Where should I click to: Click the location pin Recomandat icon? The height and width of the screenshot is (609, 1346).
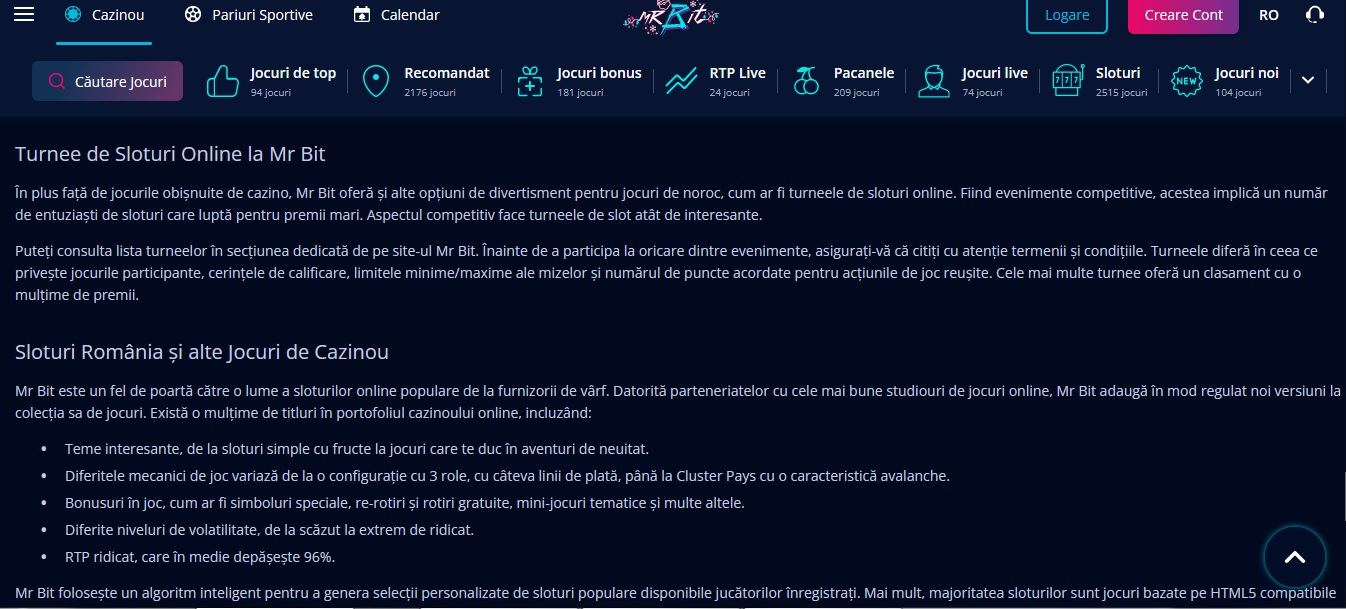(x=376, y=81)
